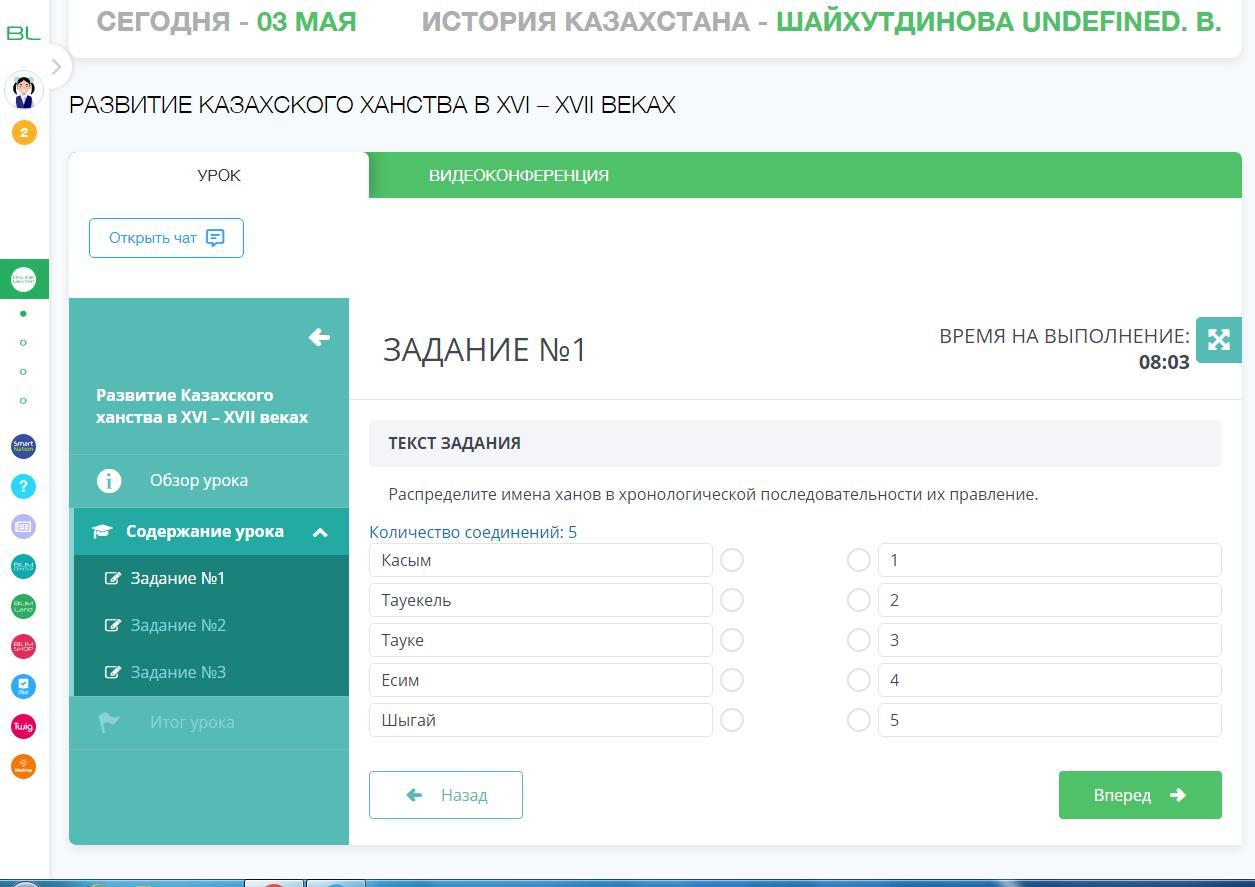Click the graduation cap icon
This screenshot has width=1255, height=887.
point(102,532)
